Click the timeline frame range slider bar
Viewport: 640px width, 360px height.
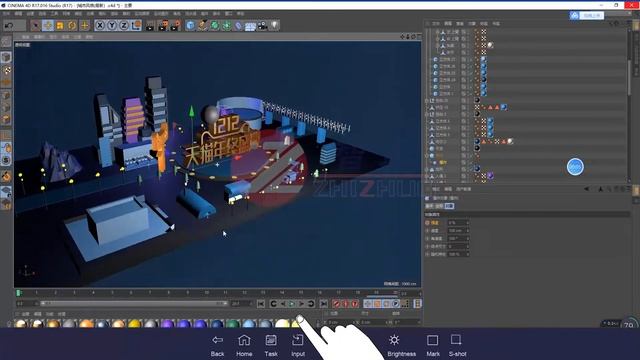point(134,304)
